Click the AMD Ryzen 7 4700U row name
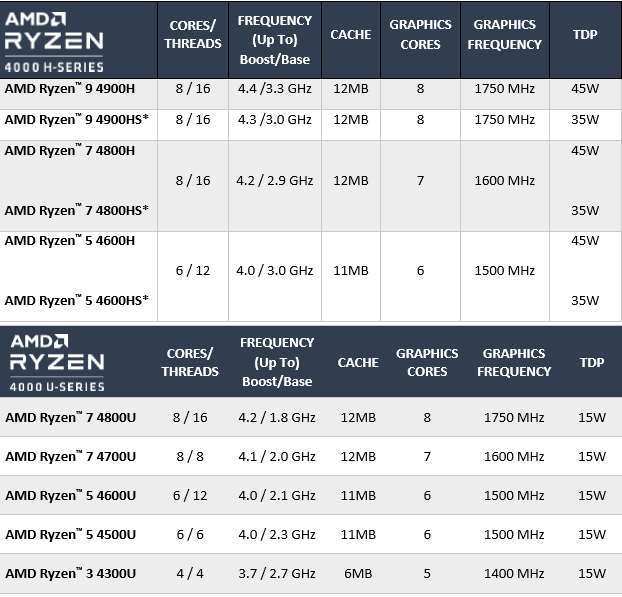622x597 pixels. point(71,456)
